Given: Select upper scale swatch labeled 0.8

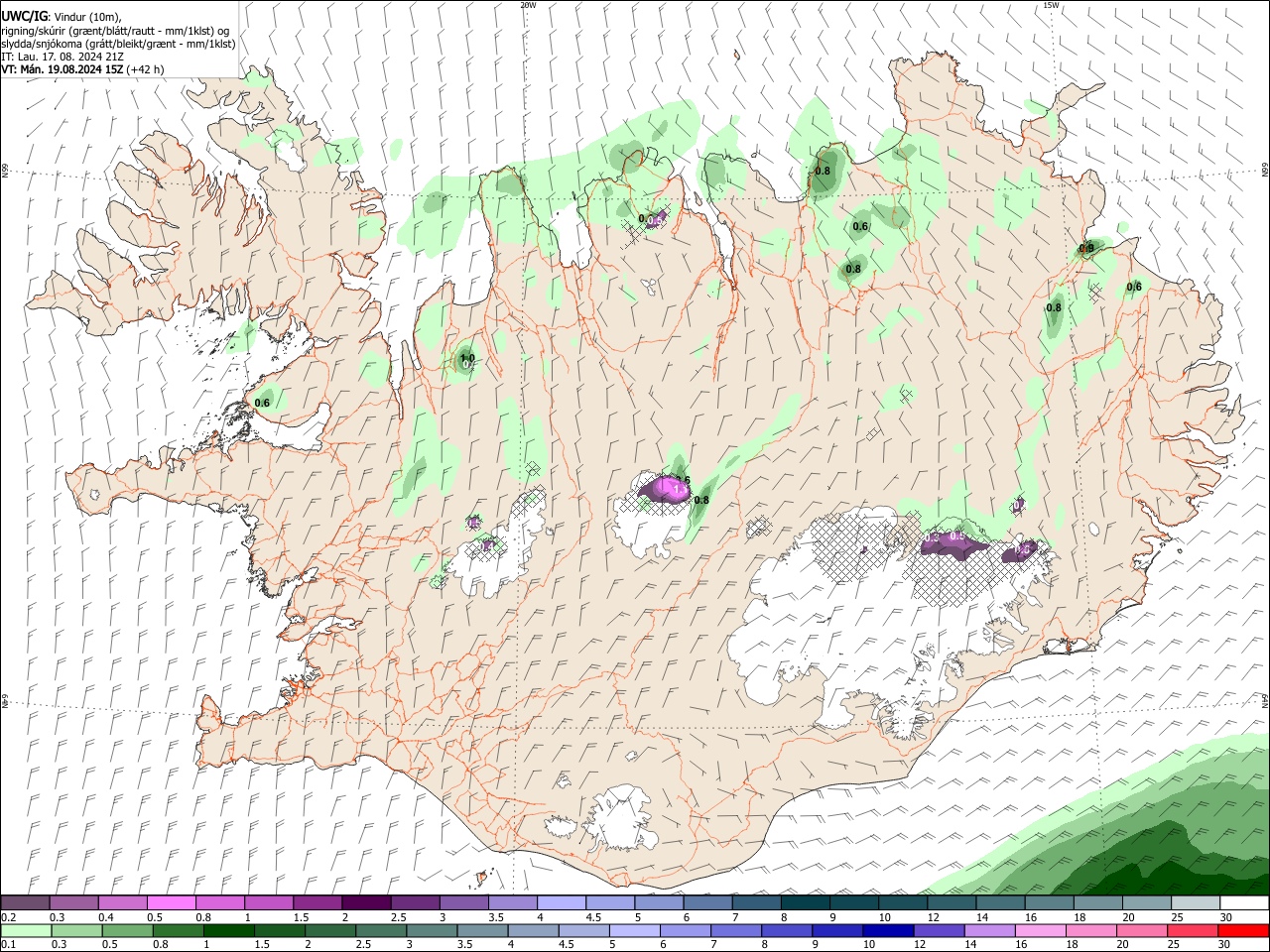Looking at the screenshot, I should (x=219, y=903).
